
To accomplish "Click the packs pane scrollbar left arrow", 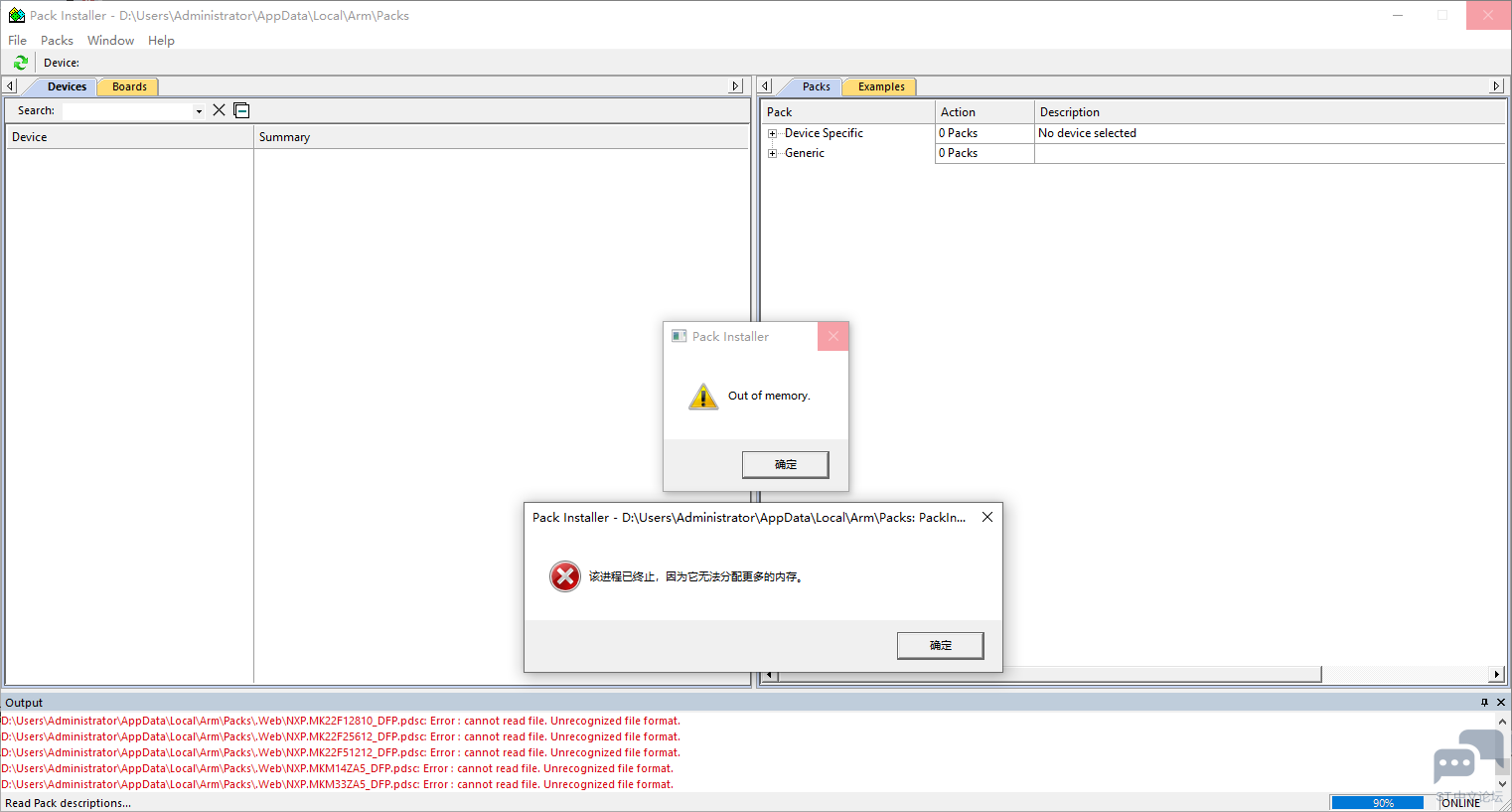I will pos(769,675).
